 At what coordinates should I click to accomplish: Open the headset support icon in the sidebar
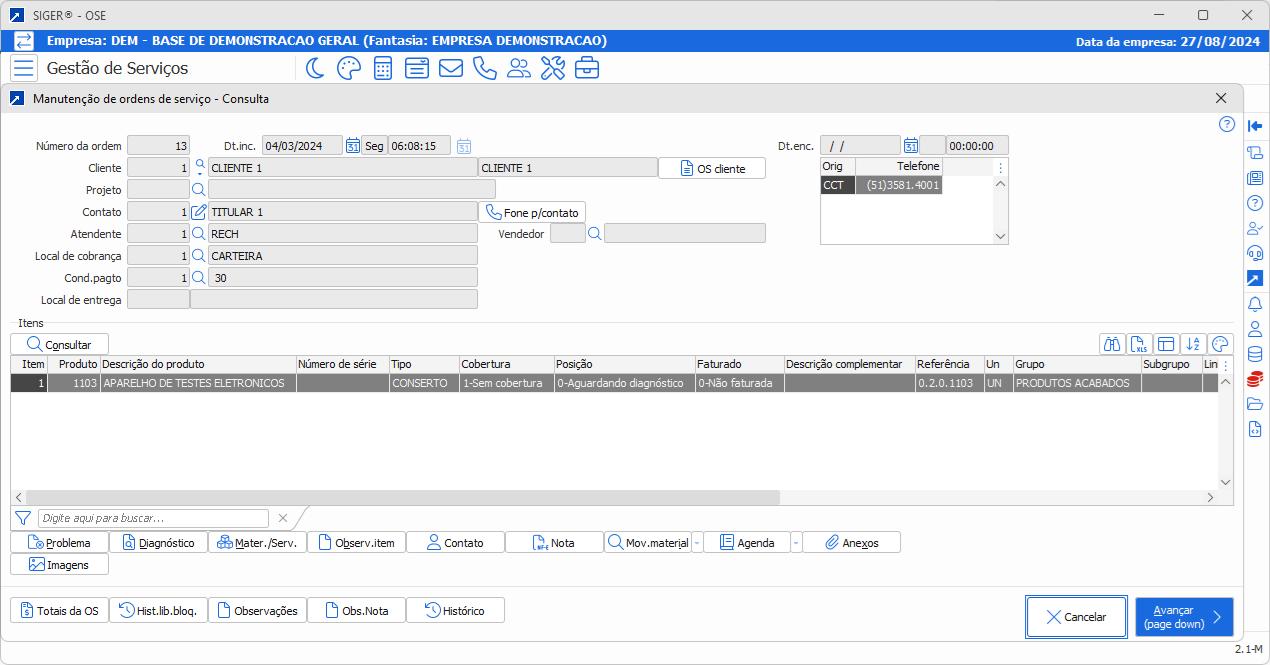click(1255, 253)
